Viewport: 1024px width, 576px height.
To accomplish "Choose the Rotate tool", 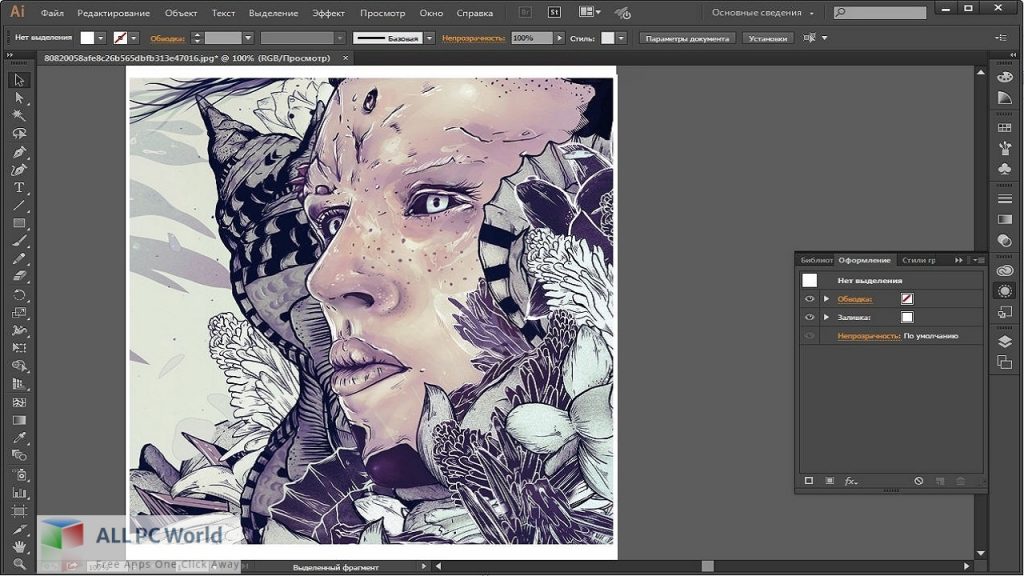I will (x=18, y=295).
